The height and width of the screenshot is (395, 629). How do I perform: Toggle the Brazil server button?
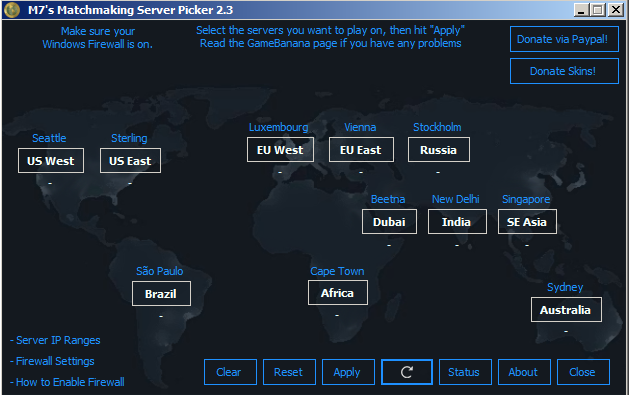(161, 294)
